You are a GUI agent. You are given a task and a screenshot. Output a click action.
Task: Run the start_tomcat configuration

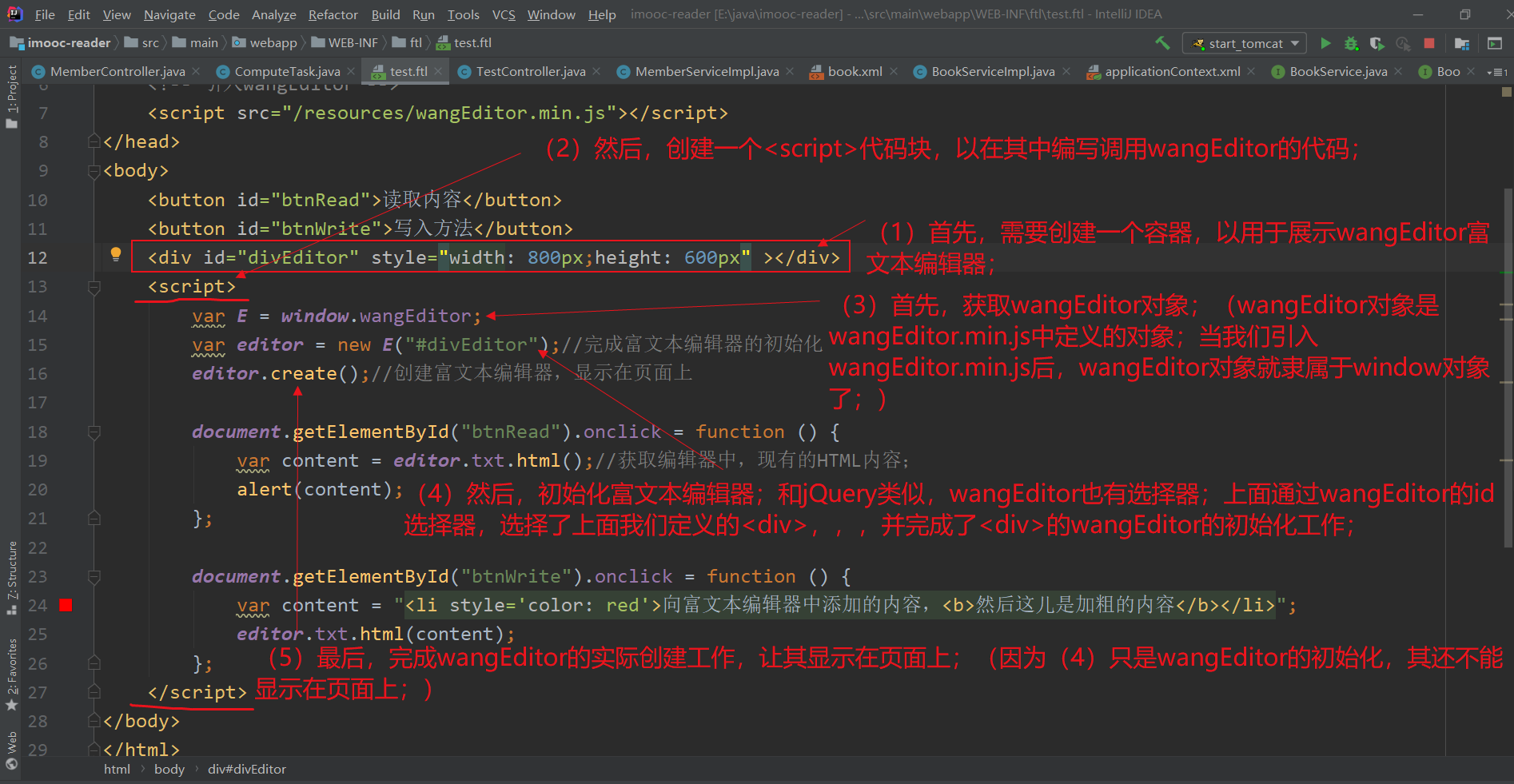tap(1326, 43)
